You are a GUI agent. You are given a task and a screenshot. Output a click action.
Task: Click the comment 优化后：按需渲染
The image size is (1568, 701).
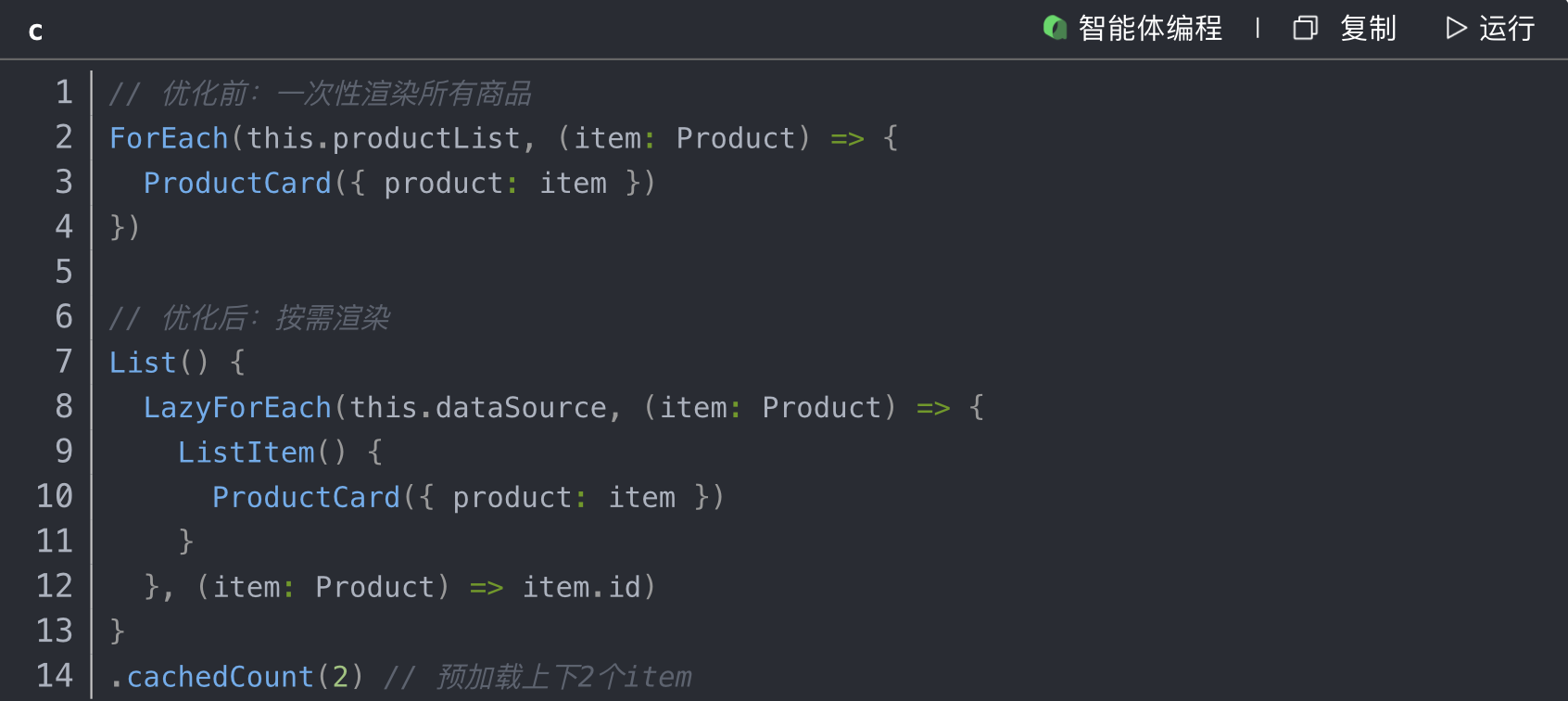(250, 317)
